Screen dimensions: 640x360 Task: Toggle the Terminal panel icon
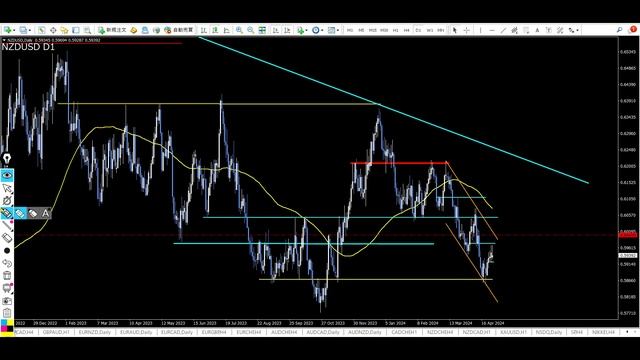(76, 30)
